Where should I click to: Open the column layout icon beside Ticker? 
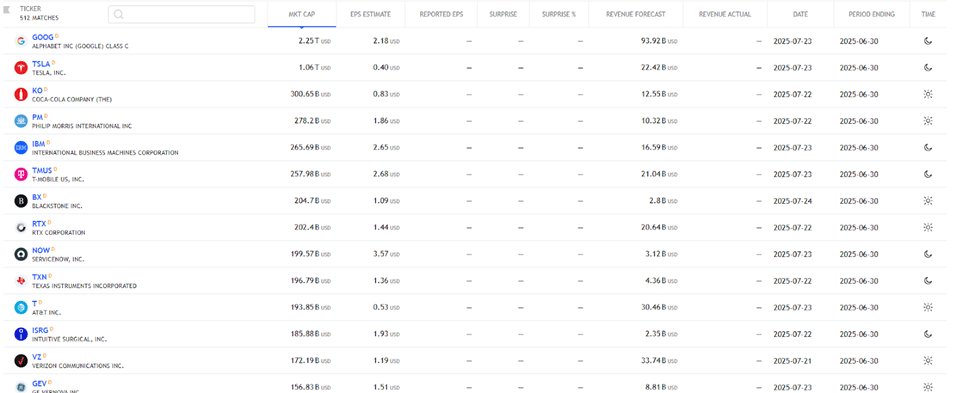click(x=7, y=9)
